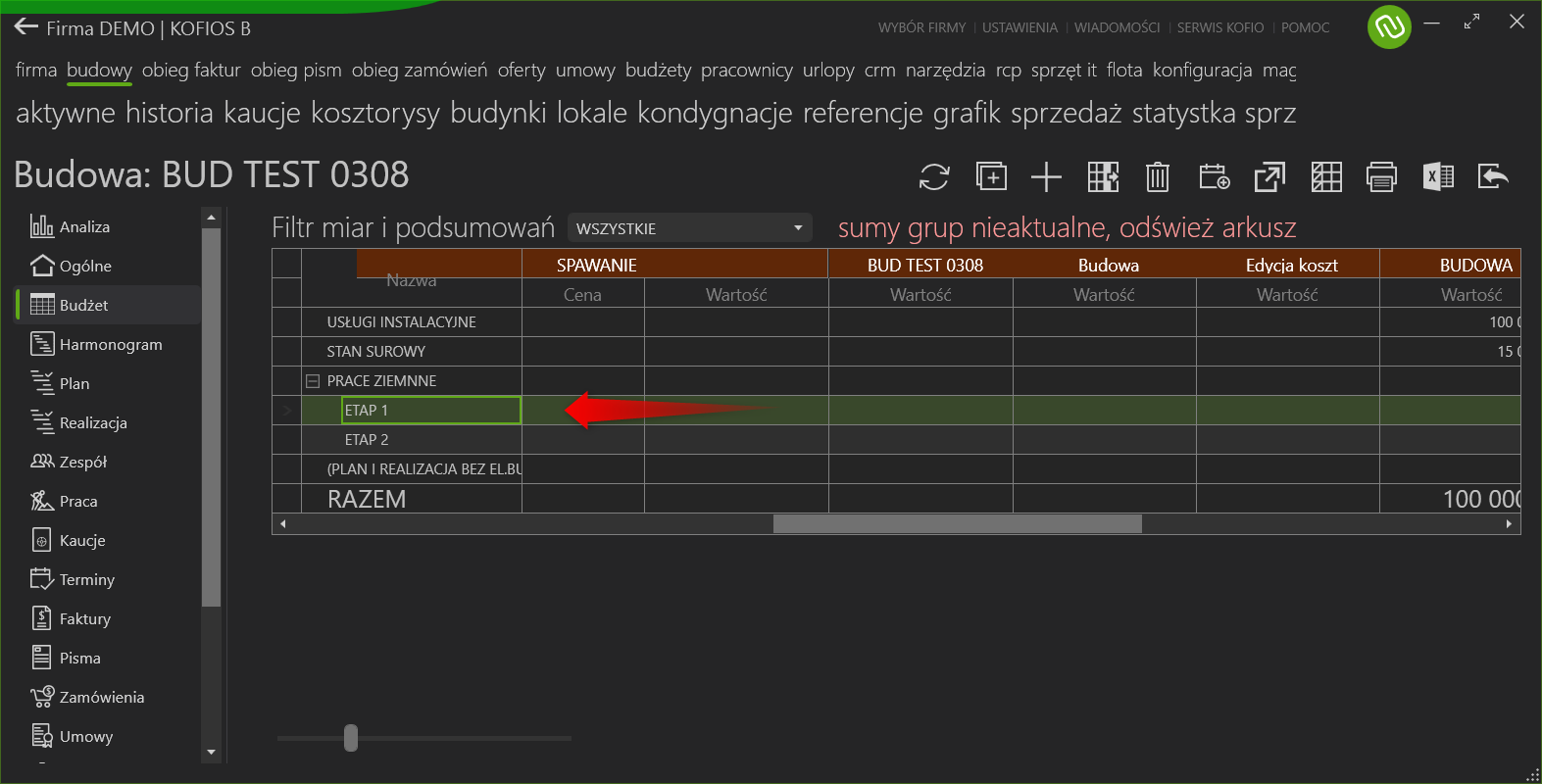Adjust the zoom slider handle

351,738
